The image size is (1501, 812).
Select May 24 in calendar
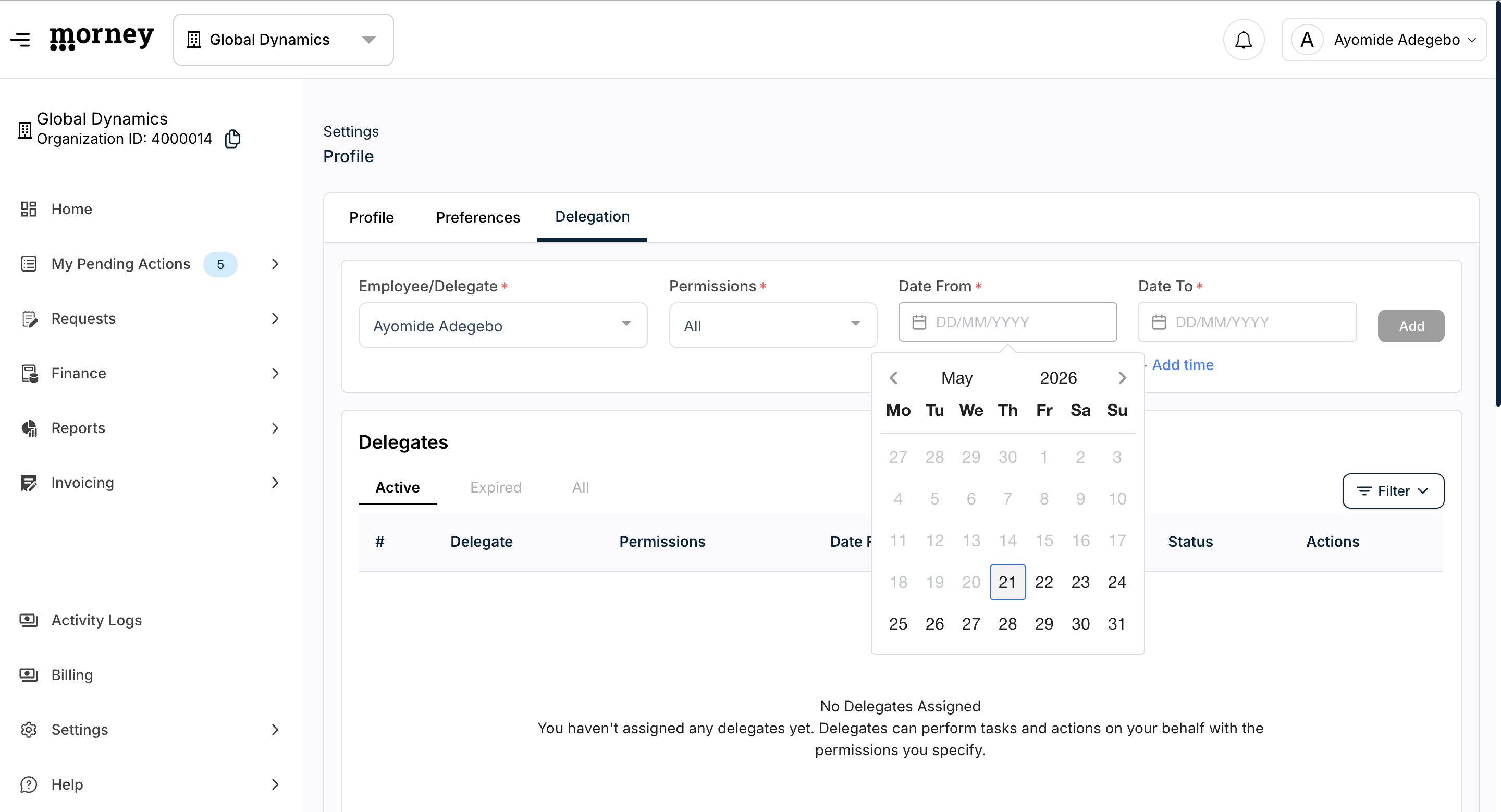(1116, 582)
